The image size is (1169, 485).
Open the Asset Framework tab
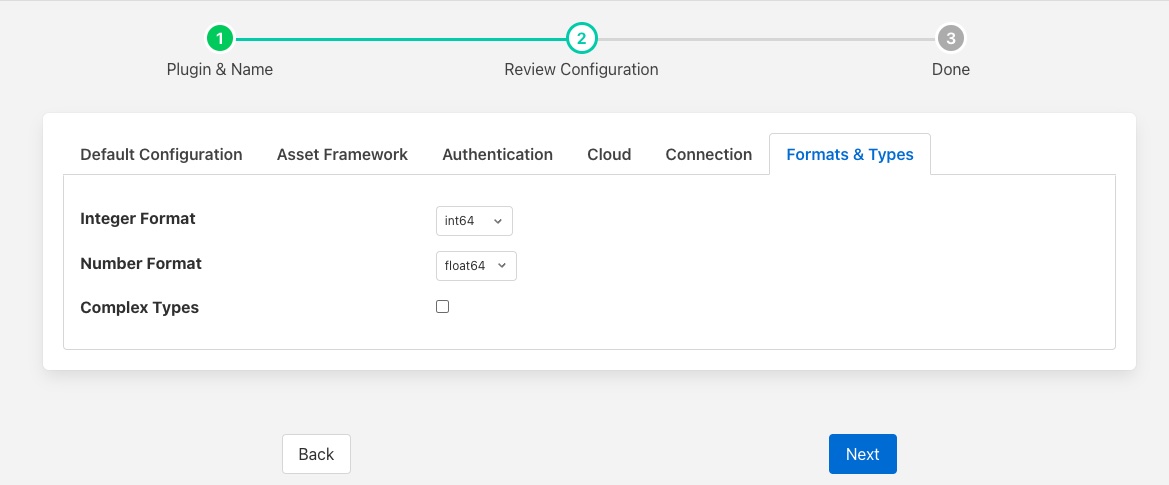pos(342,155)
